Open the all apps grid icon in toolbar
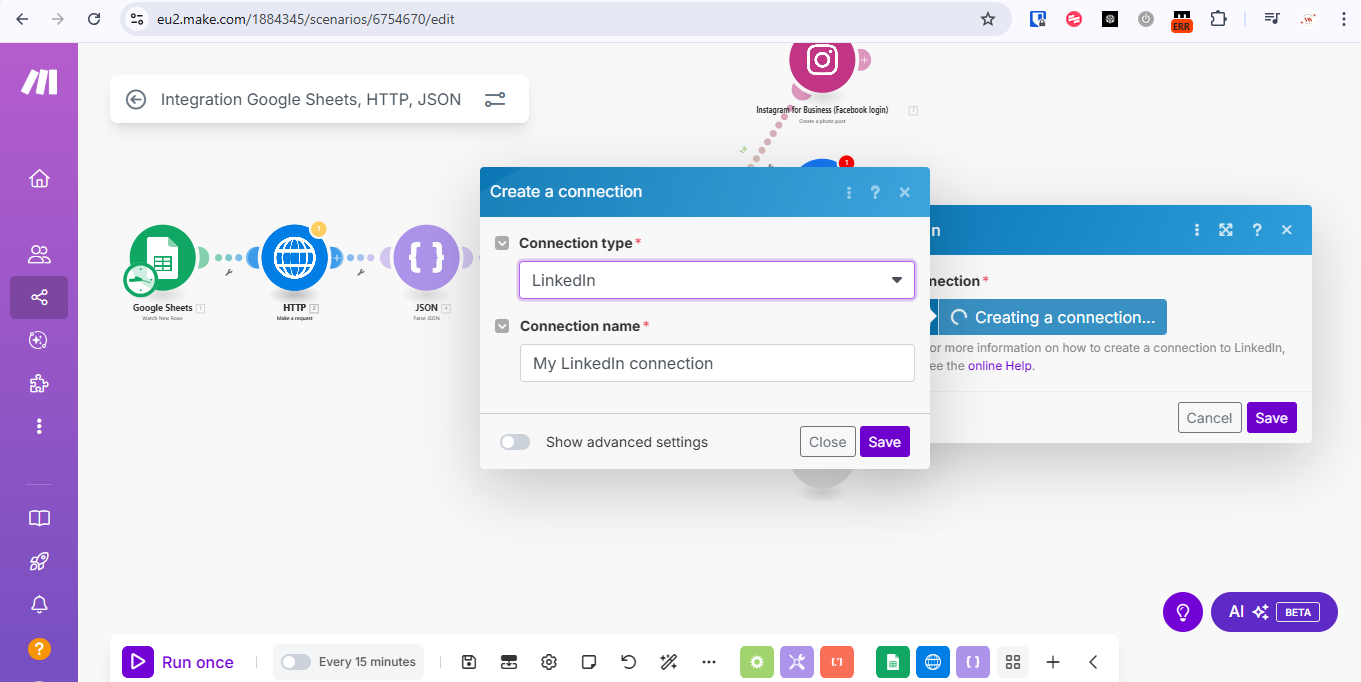 coord(1013,662)
